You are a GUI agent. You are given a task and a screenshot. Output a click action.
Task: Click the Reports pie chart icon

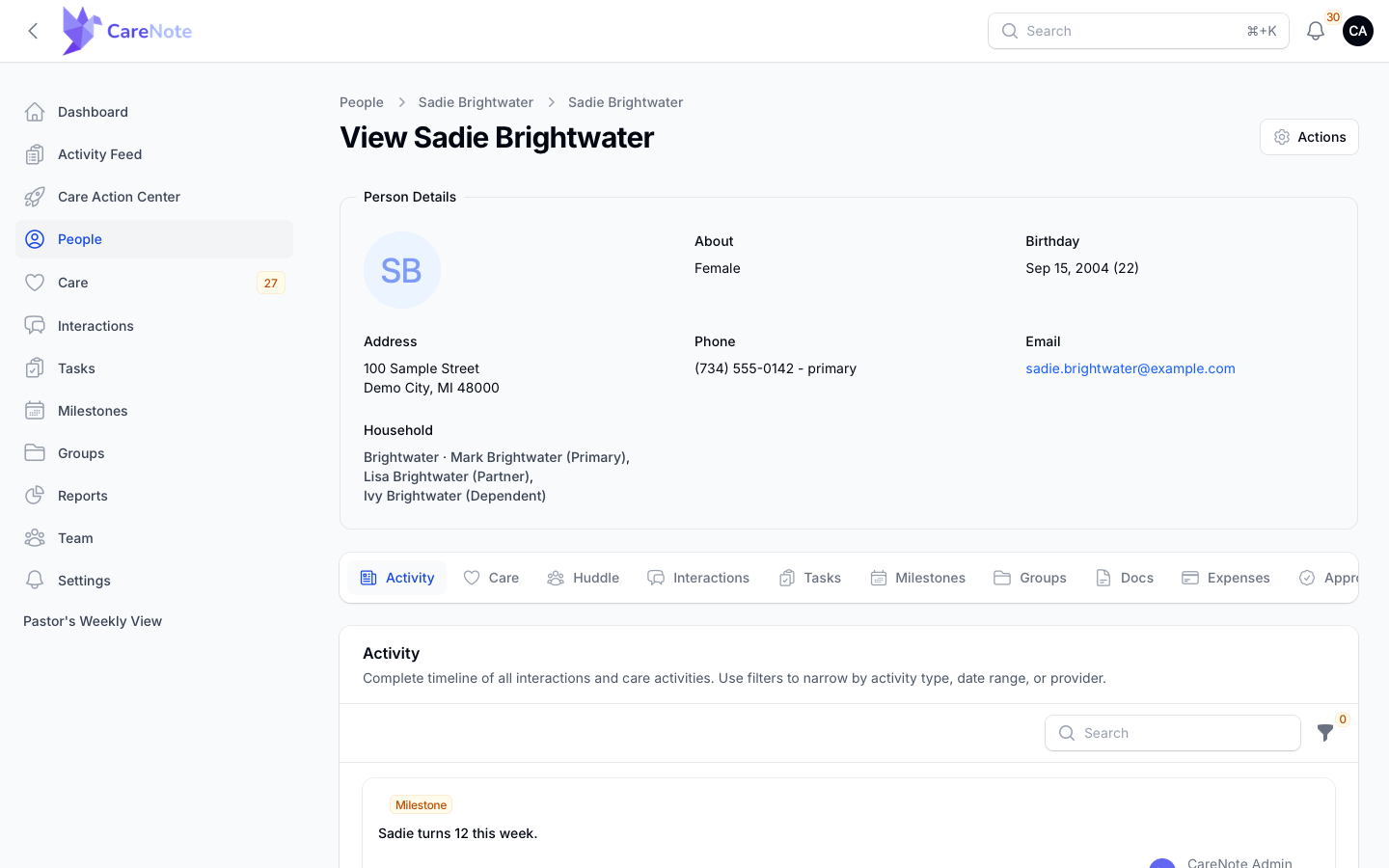tap(35, 496)
